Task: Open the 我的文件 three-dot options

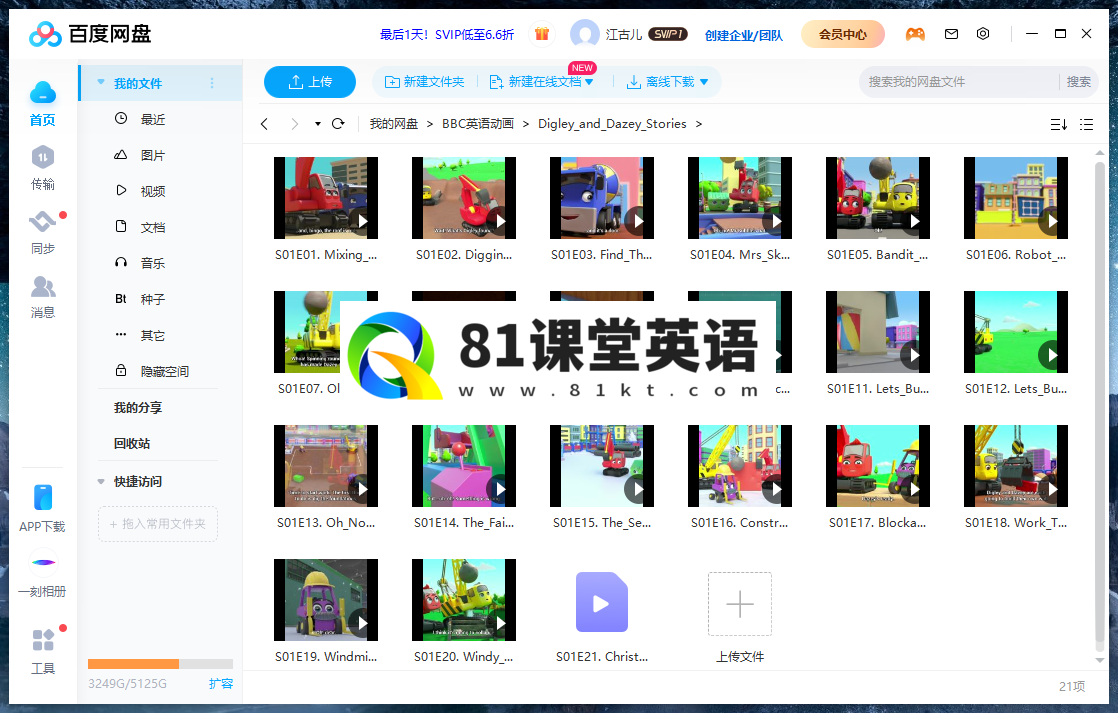Action: tap(212, 83)
